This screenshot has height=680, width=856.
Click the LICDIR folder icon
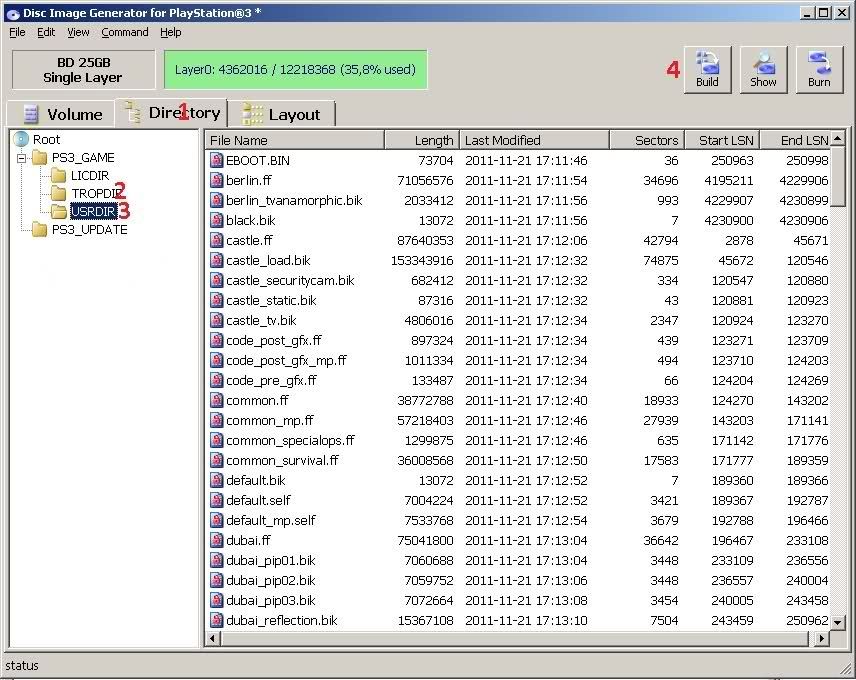58,176
